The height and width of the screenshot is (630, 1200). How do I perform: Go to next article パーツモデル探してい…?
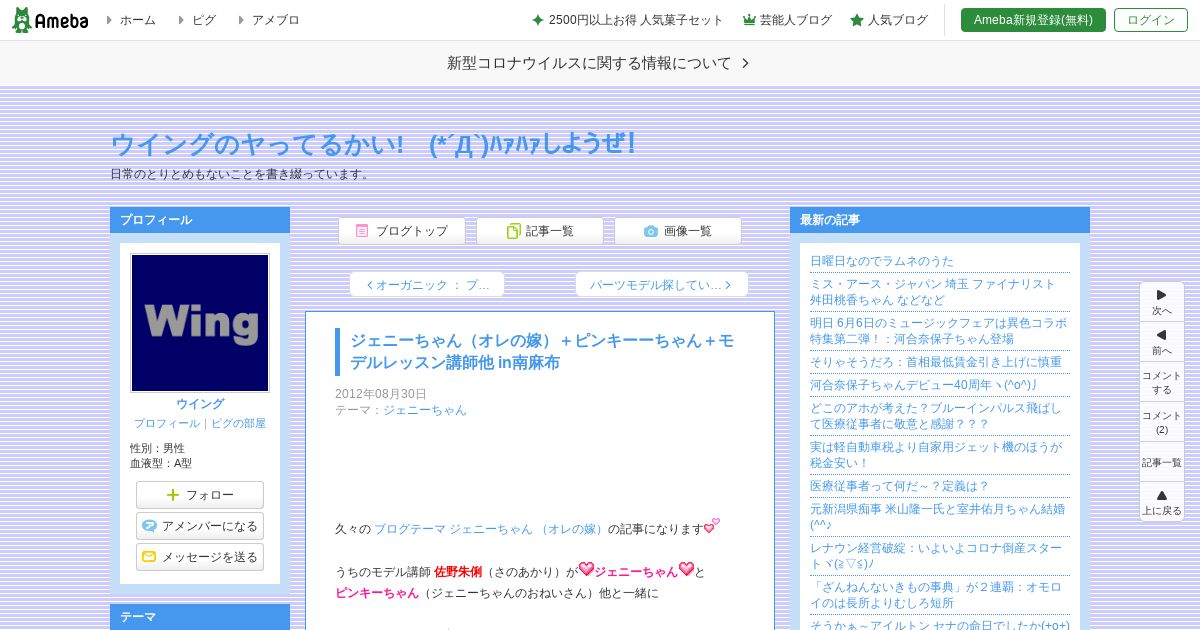pyautogui.click(x=661, y=285)
